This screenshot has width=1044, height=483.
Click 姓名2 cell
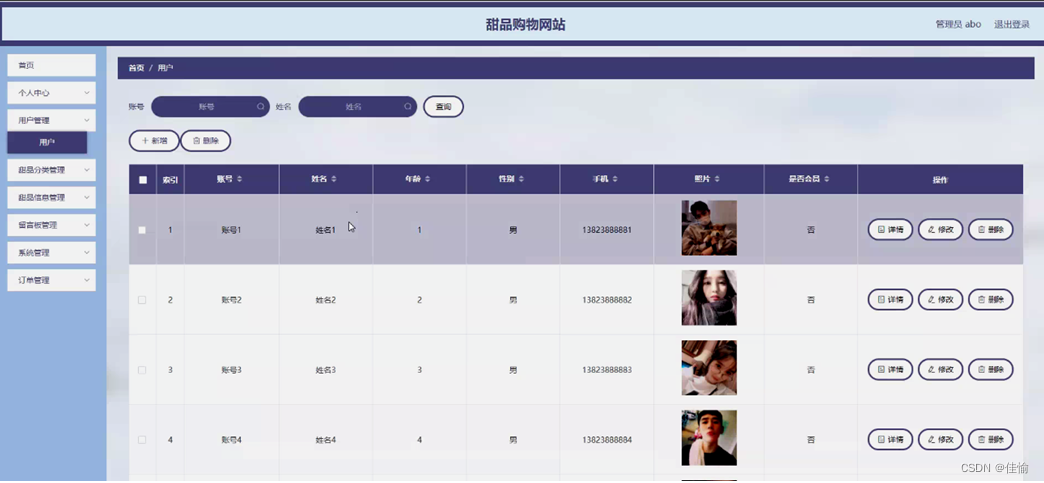(x=326, y=300)
